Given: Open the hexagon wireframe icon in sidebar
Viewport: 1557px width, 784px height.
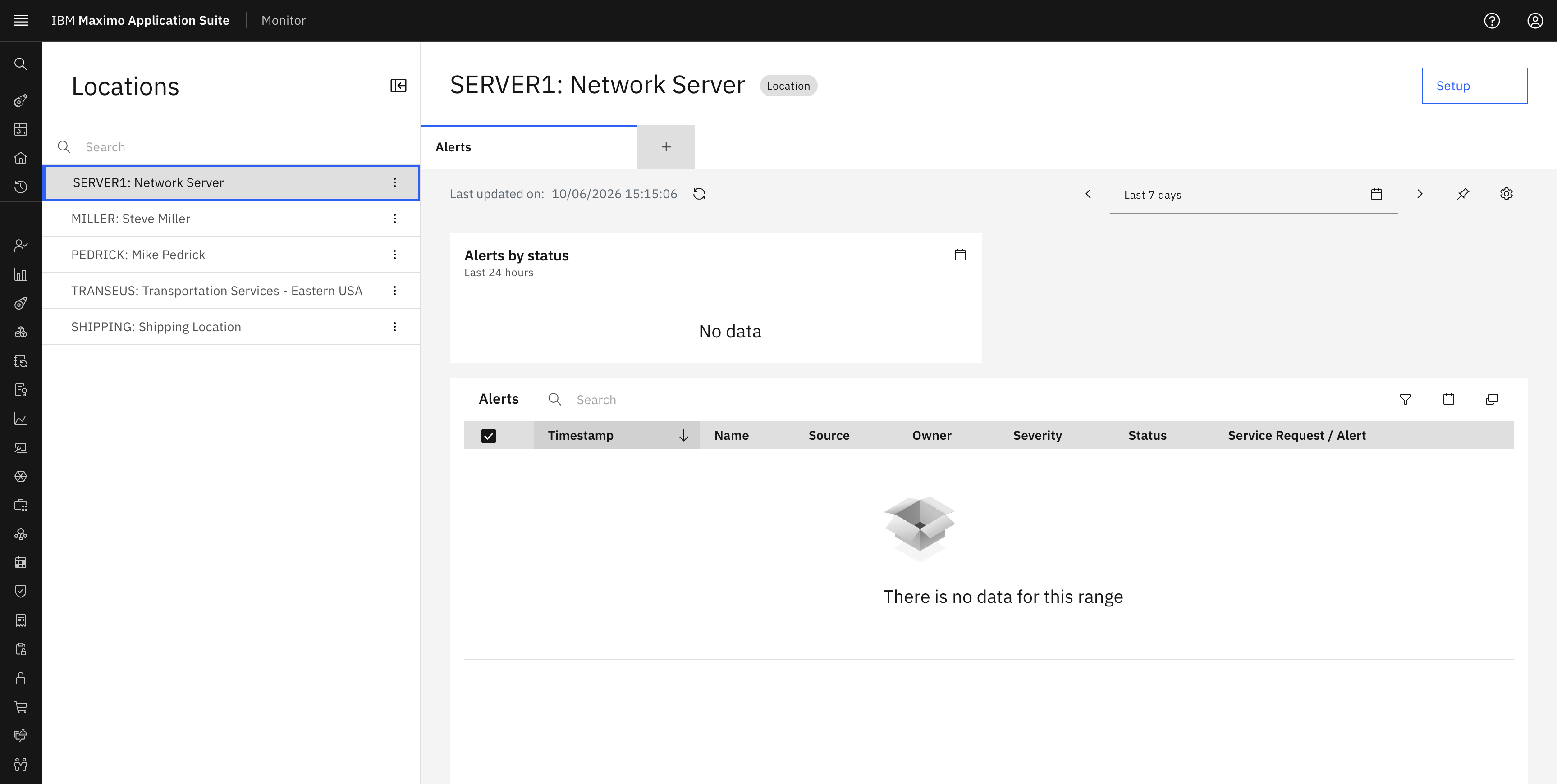Looking at the screenshot, I should click(x=21, y=477).
